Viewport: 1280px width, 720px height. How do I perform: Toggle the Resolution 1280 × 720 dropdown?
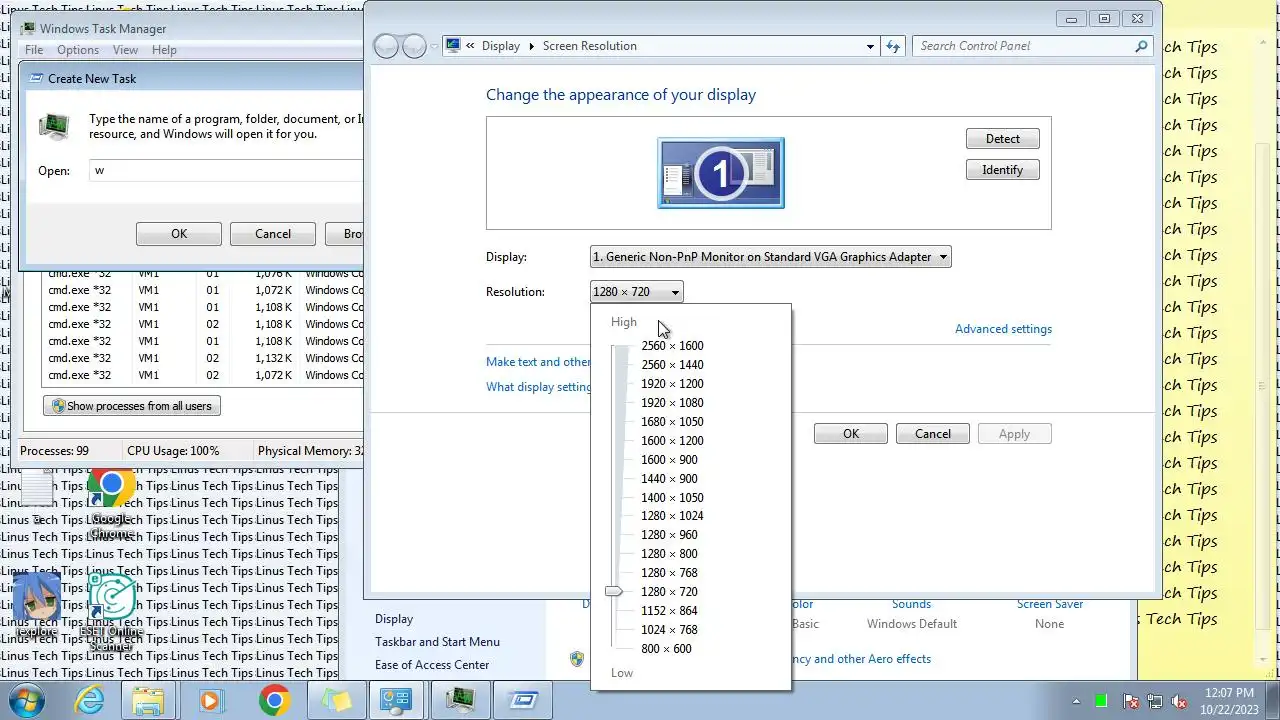click(636, 292)
